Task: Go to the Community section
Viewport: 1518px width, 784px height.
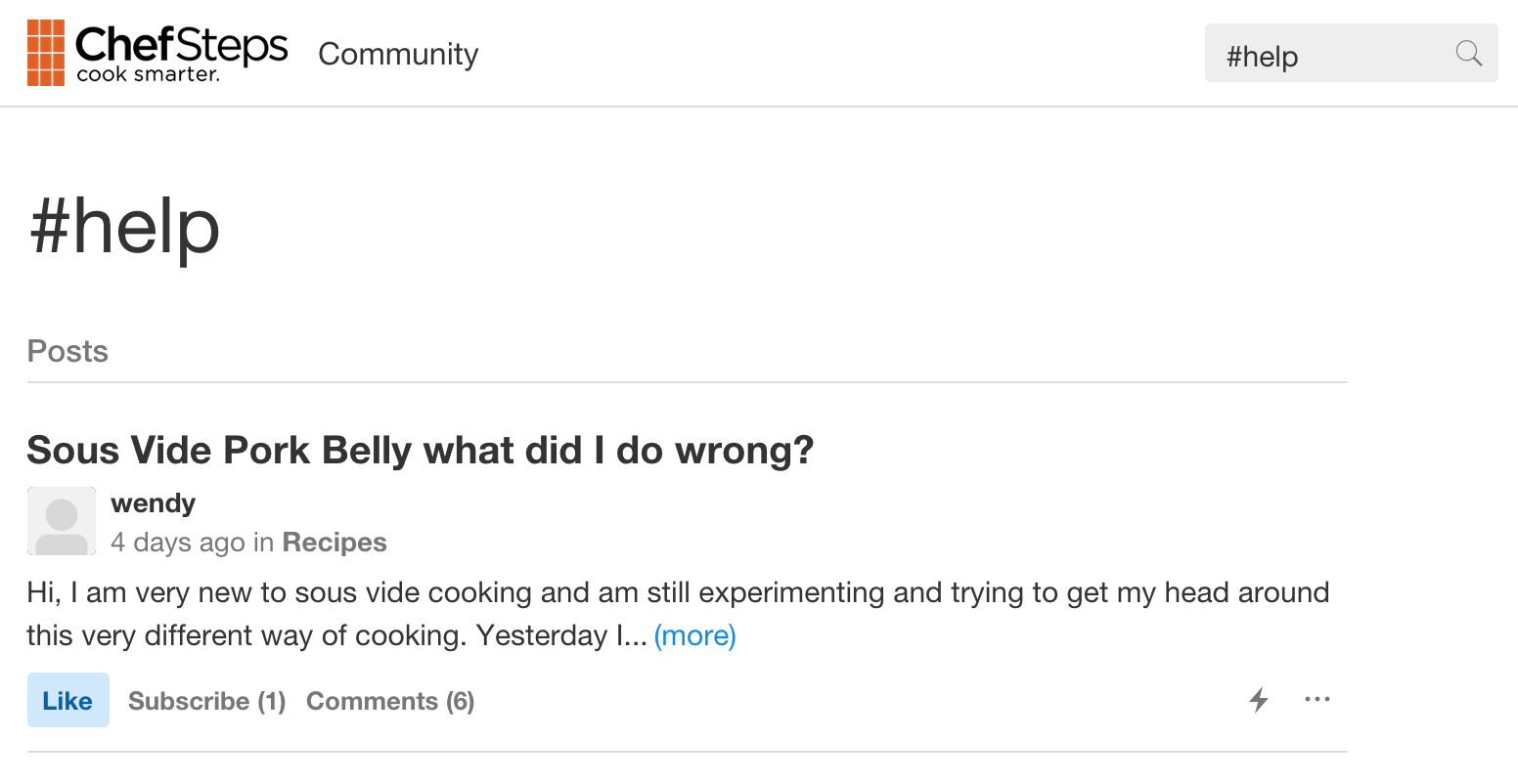Action: tap(398, 54)
